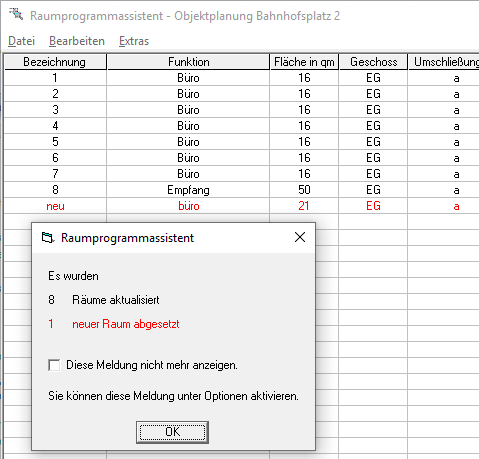Click the dialog's folder icon beside Raumprogrammassistent title
This screenshot has width=479, height=459.
[48, 238]
